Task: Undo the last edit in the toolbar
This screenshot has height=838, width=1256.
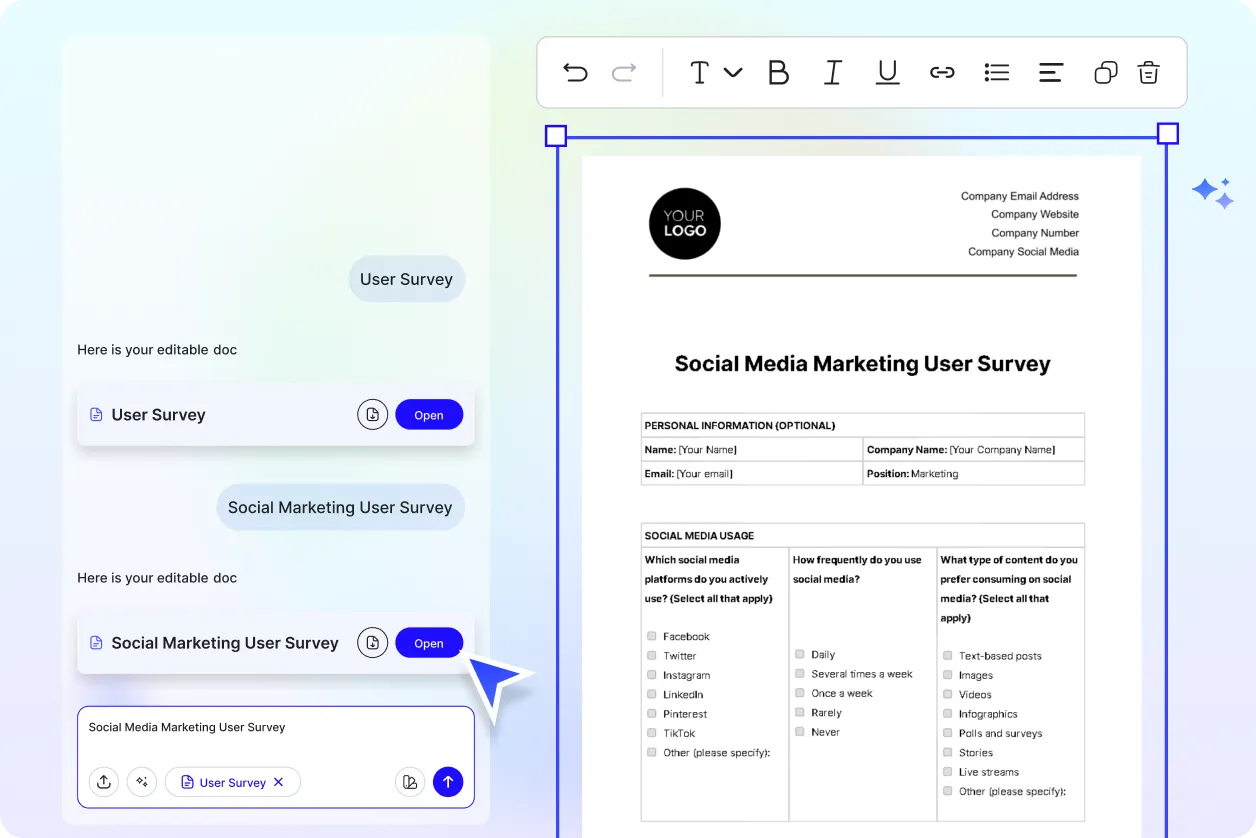Action: [x=575, y=71]
